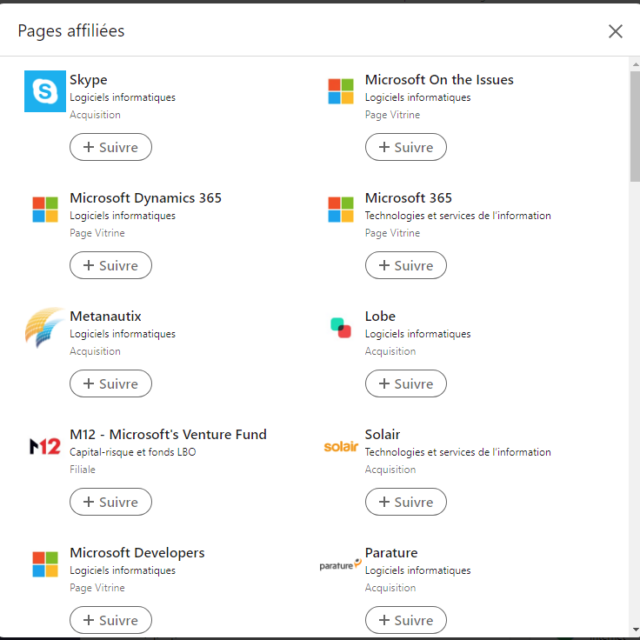Click 'Logiciels informatiques' under Metanautix
Screen dimensions: 640x640
(x=122, y=334)
